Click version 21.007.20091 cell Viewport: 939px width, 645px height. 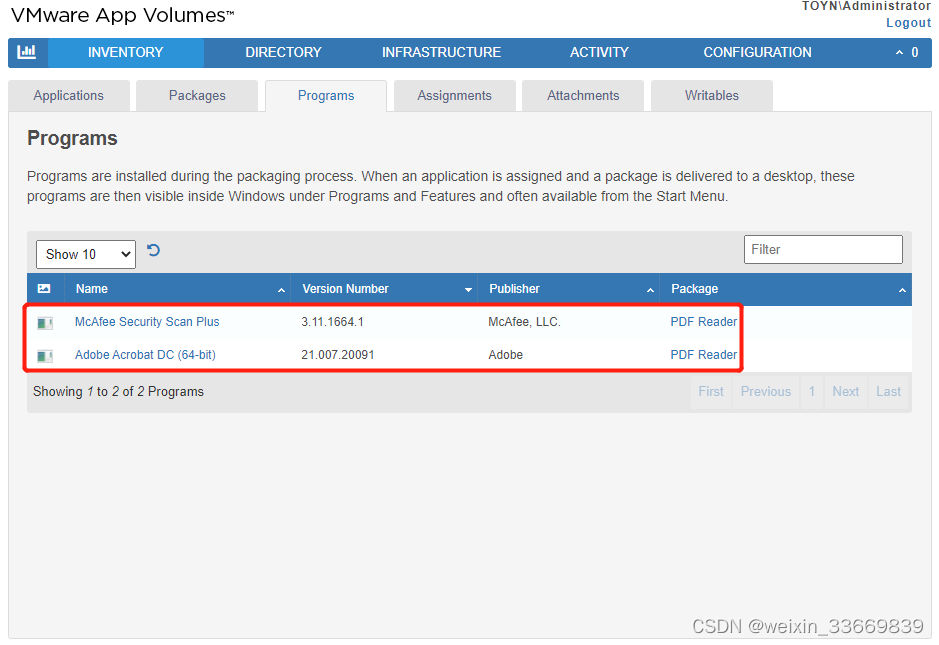click(x=338, y=355)
